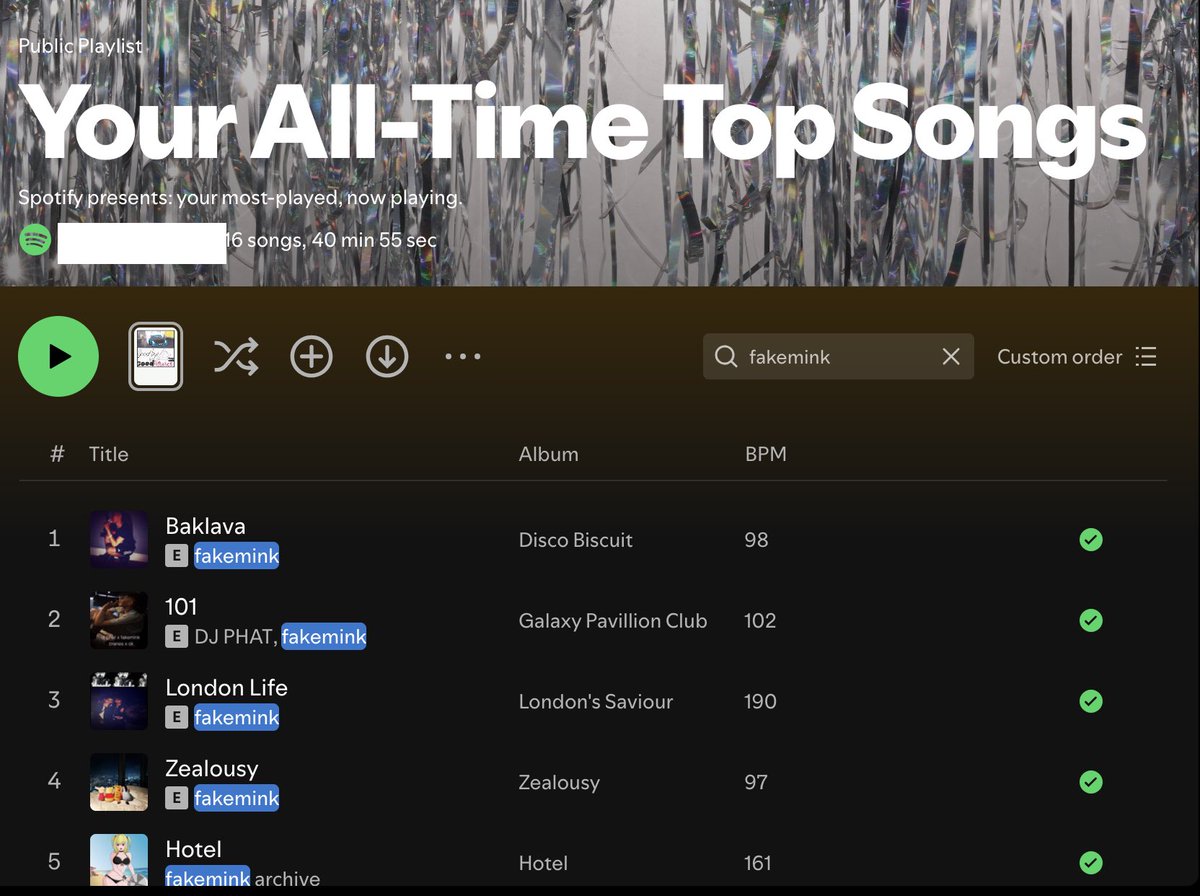Open artist DJ PHAT on 101
The height and width of the screenshot is (896, 1200).
(233, 636)
